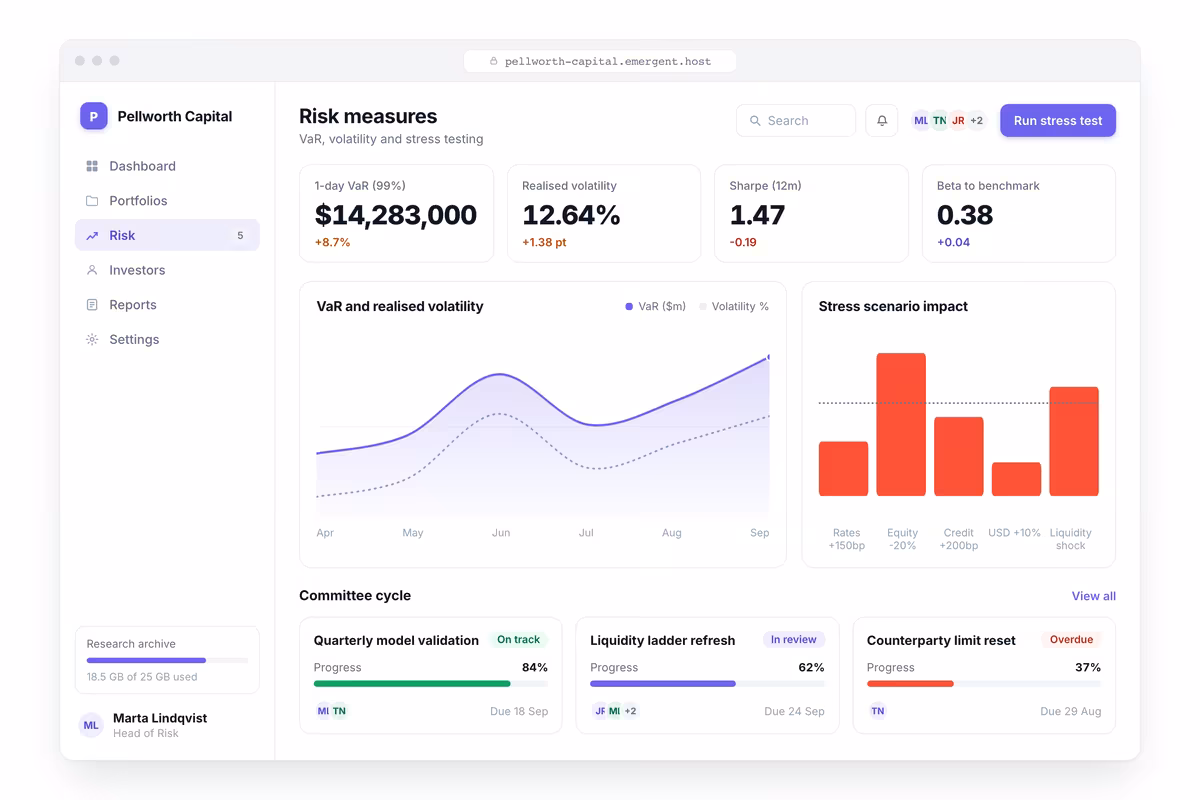The image size is (1200, 800).
Task: Click the Due 18 Sep text
Action: (x=519, y=712)
